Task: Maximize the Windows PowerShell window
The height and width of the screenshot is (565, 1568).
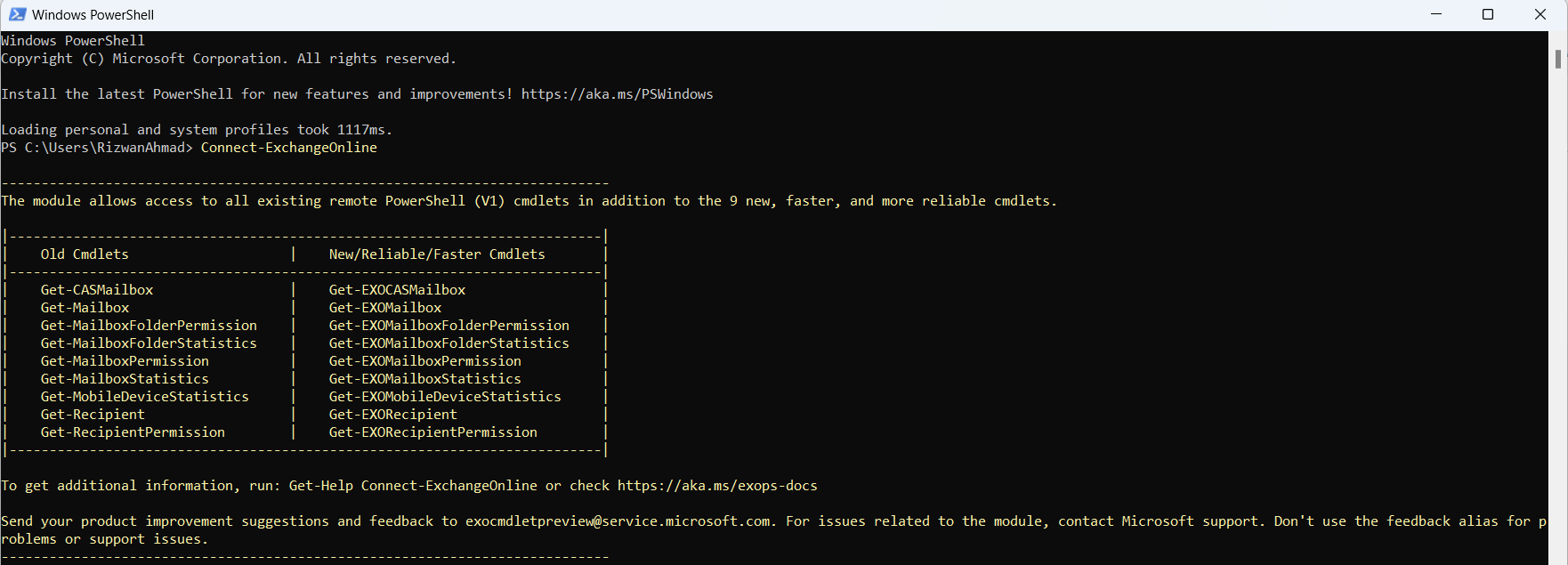Action: (x=1488, y=14)
